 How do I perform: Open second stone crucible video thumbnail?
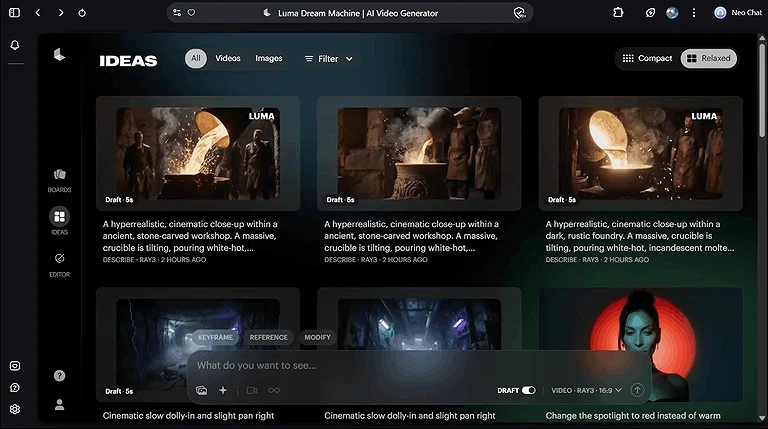point(419,153)
